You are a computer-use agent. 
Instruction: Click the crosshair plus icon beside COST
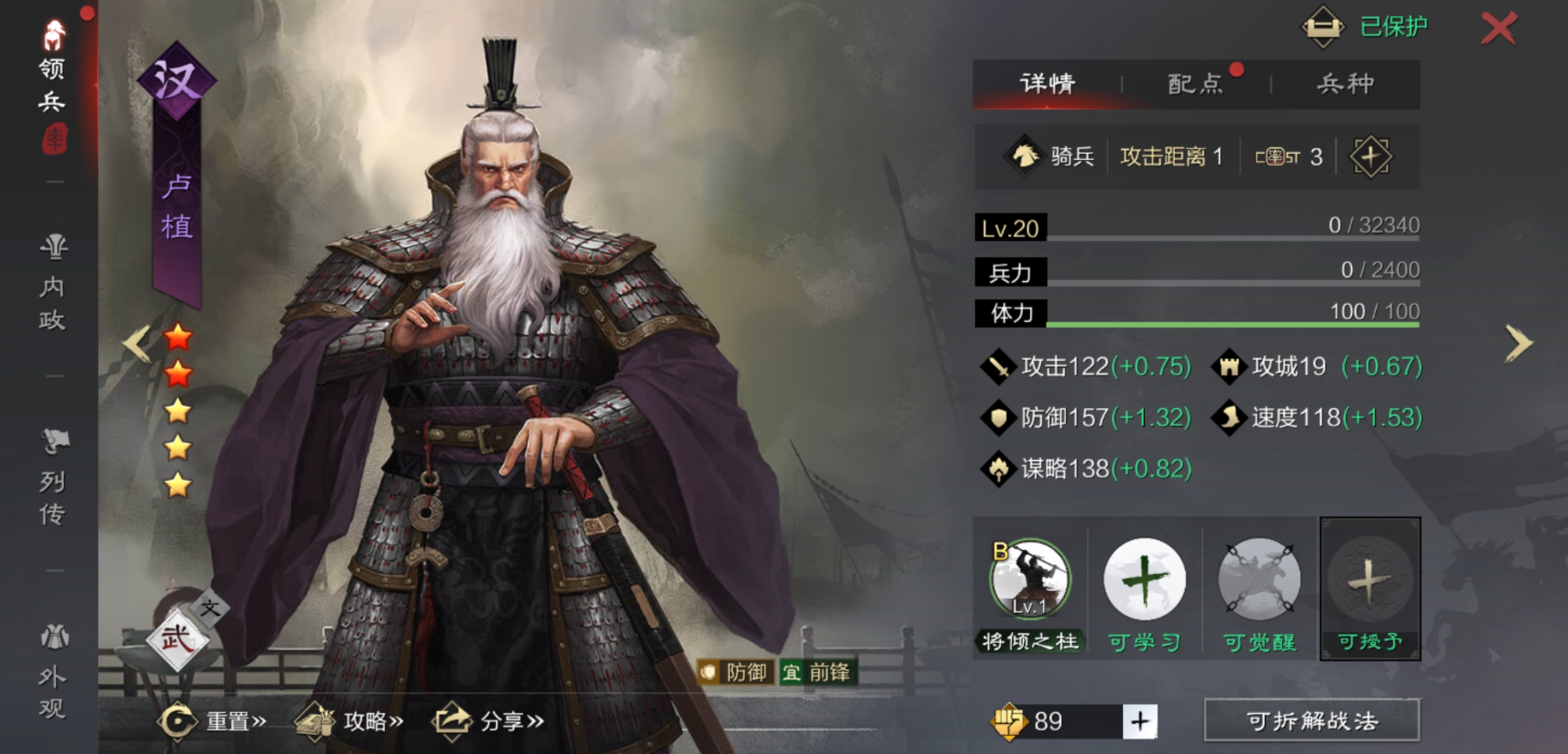1371,156
